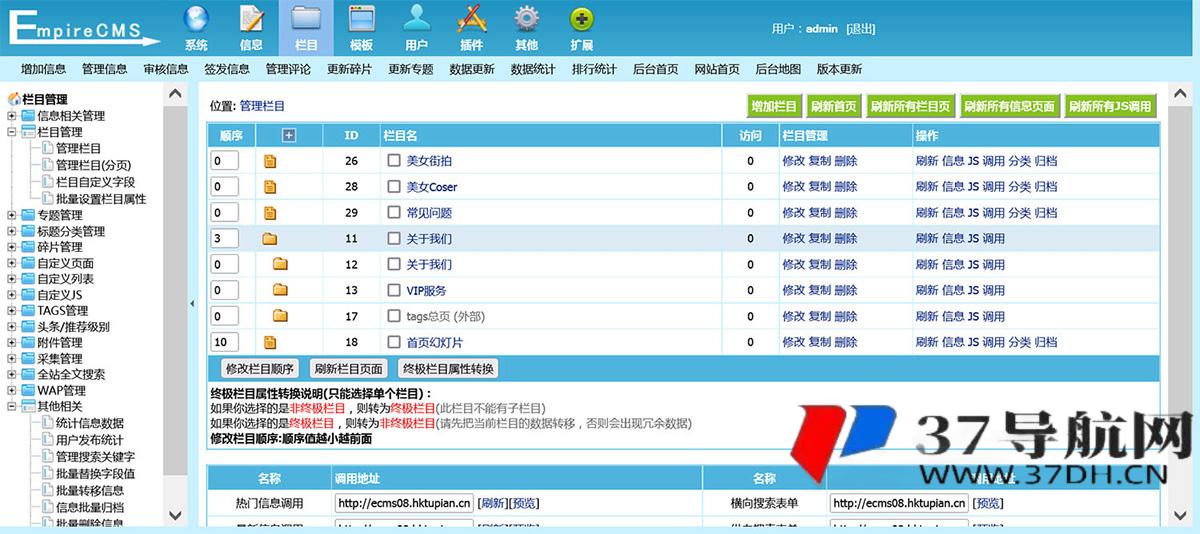Click the order field showing 3
Image resolution: width=1200 pixels, height=534 pixels.
[x=225, y=239]
